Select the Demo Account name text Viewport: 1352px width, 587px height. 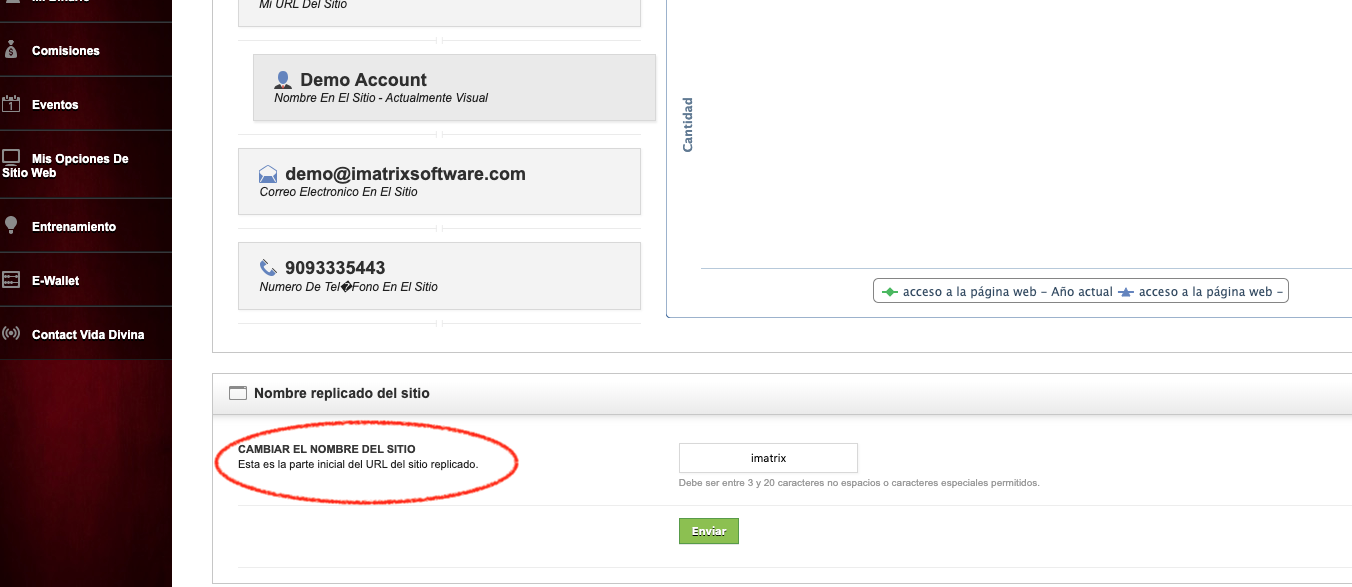(x=363, y=80)
